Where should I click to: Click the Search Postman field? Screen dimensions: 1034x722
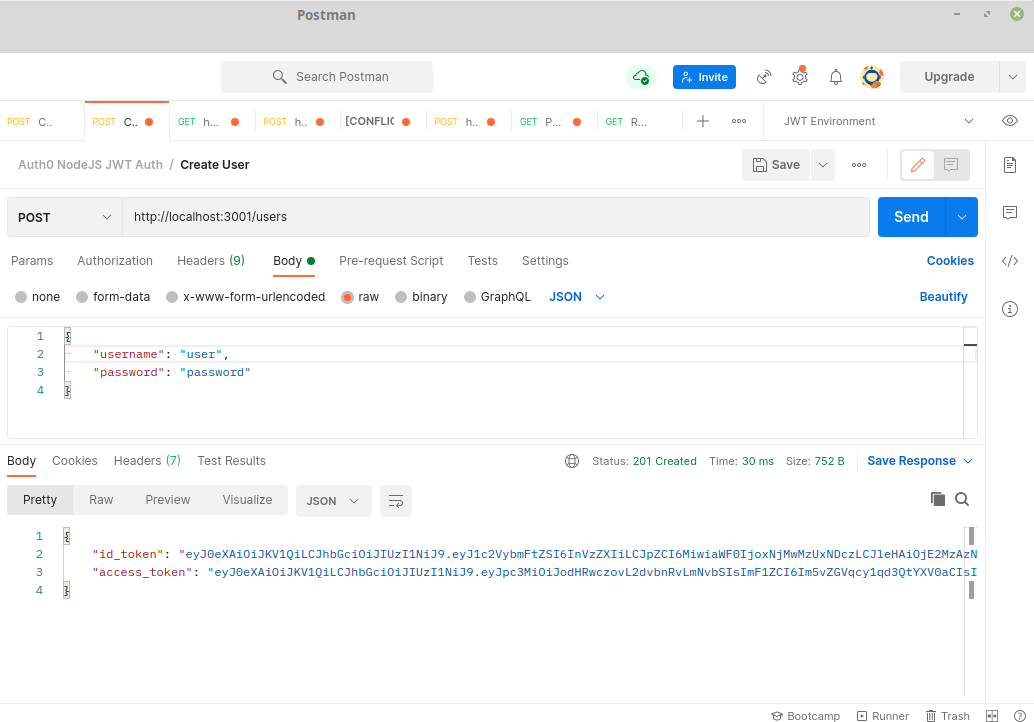[327, 77]
